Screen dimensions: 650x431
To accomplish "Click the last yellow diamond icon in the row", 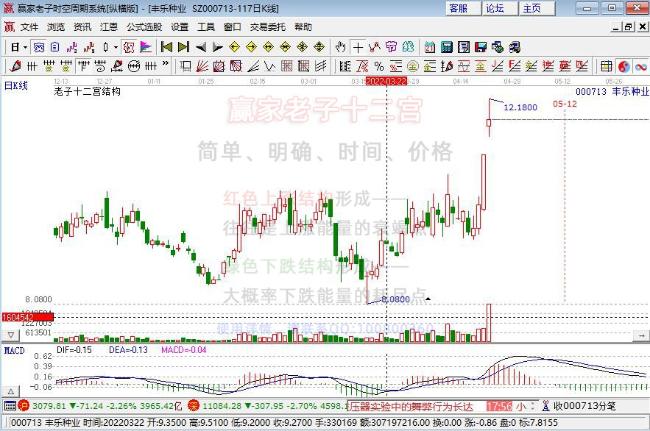I will (x=319, y=47).
